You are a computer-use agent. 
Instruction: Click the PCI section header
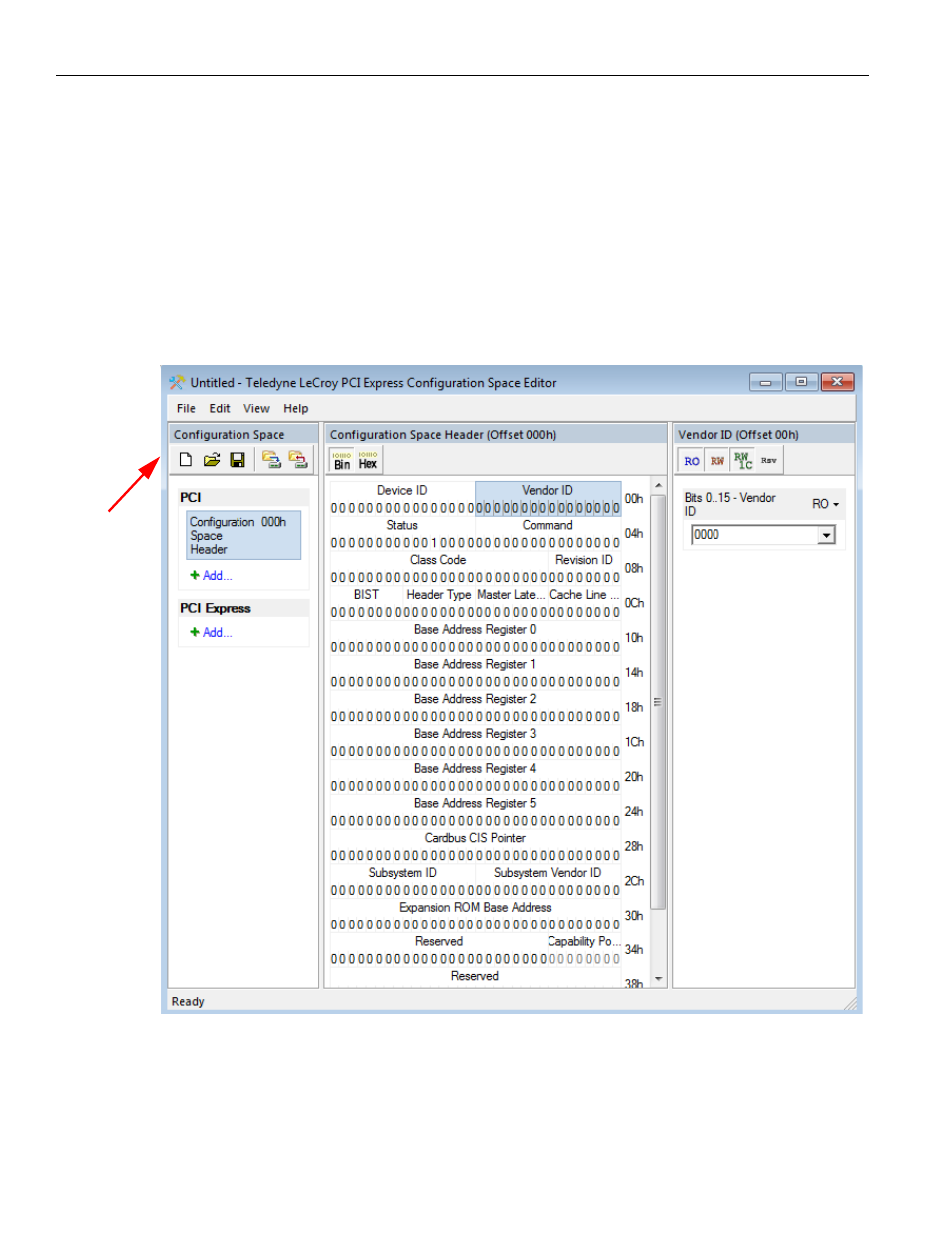pos(243,497)
